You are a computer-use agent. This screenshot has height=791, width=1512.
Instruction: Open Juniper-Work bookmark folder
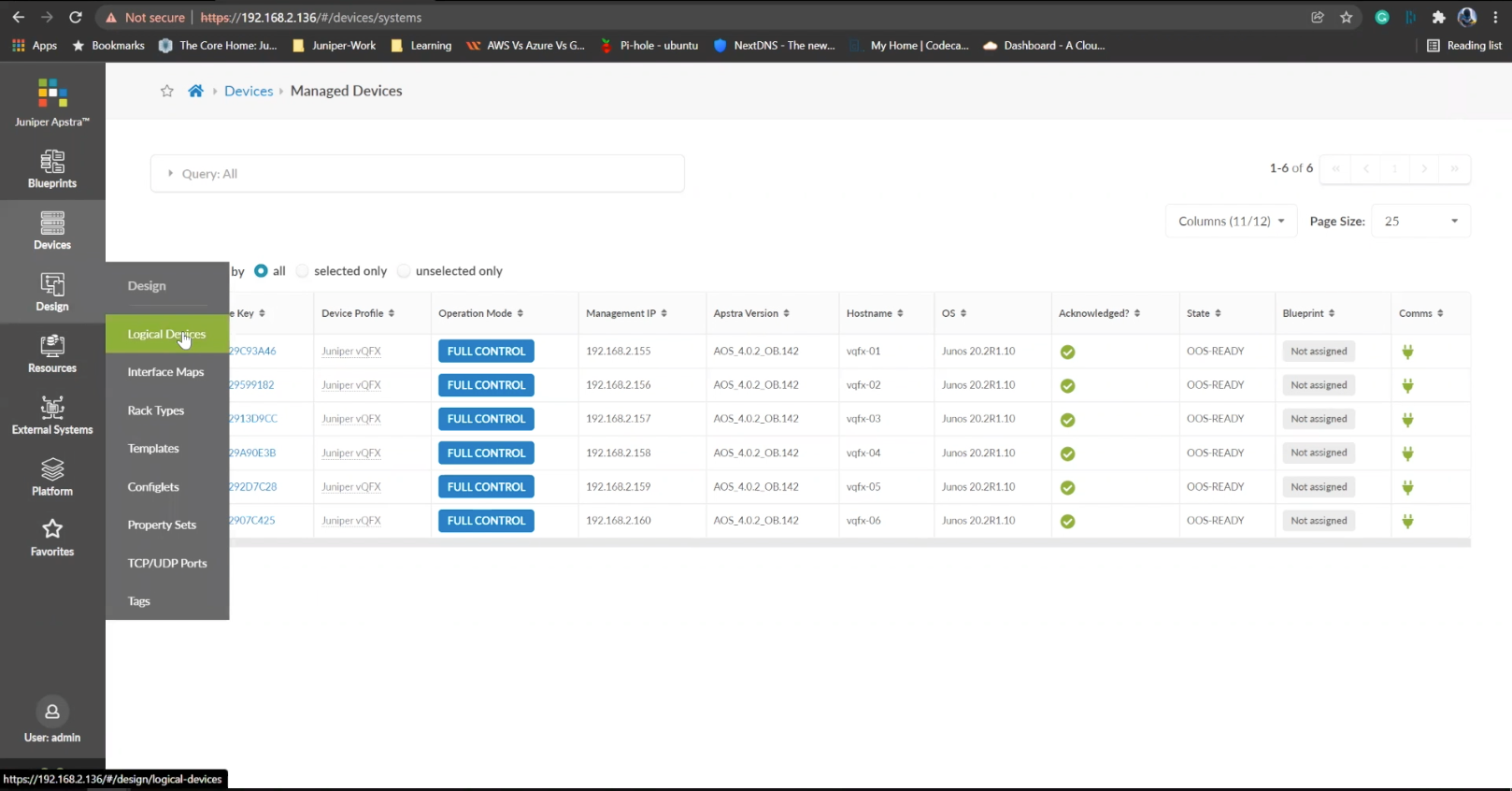pyautogui.click(x=335, y=45)
